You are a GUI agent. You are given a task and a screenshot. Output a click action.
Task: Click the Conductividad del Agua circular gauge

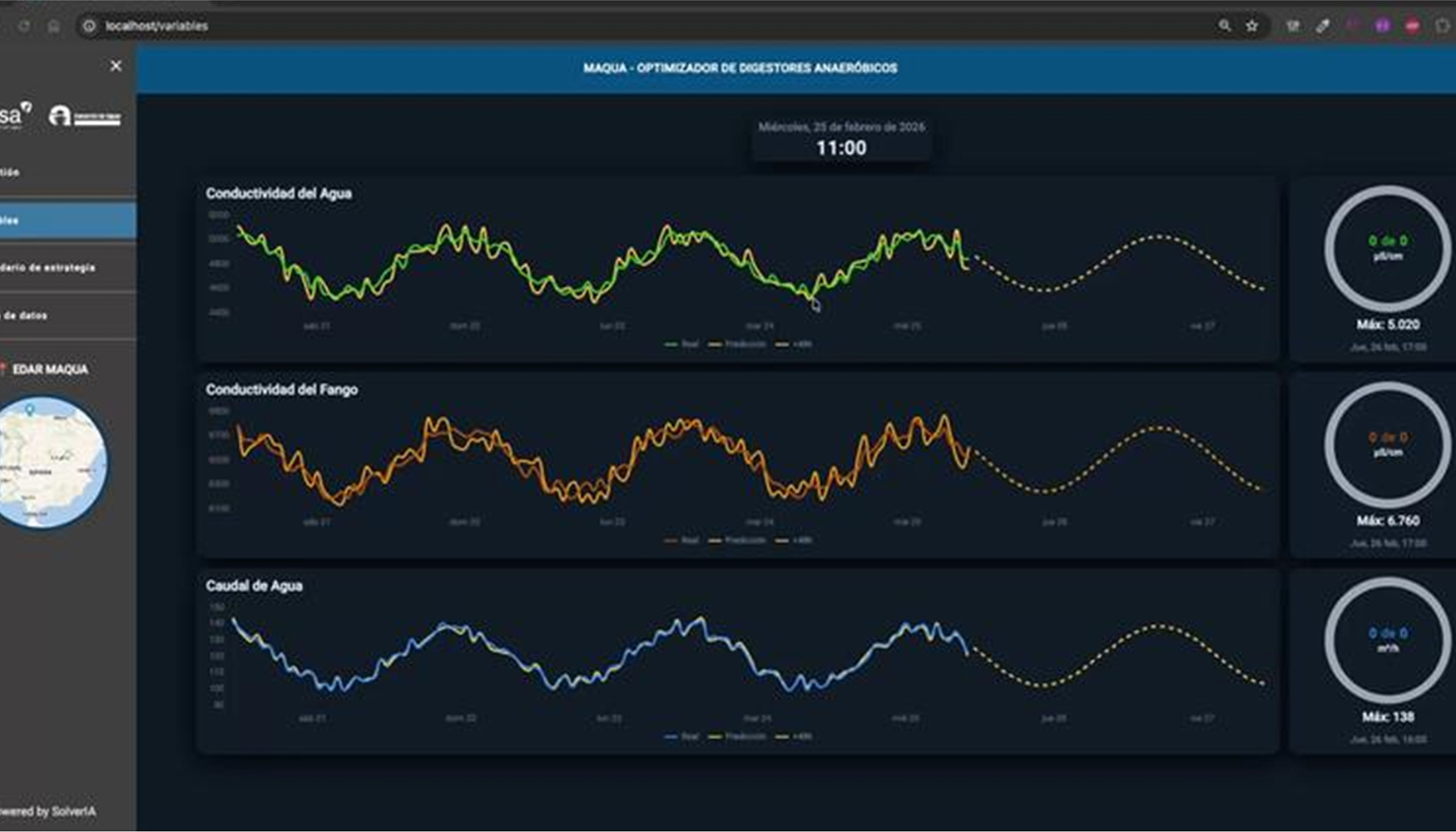coord(1387,248)
